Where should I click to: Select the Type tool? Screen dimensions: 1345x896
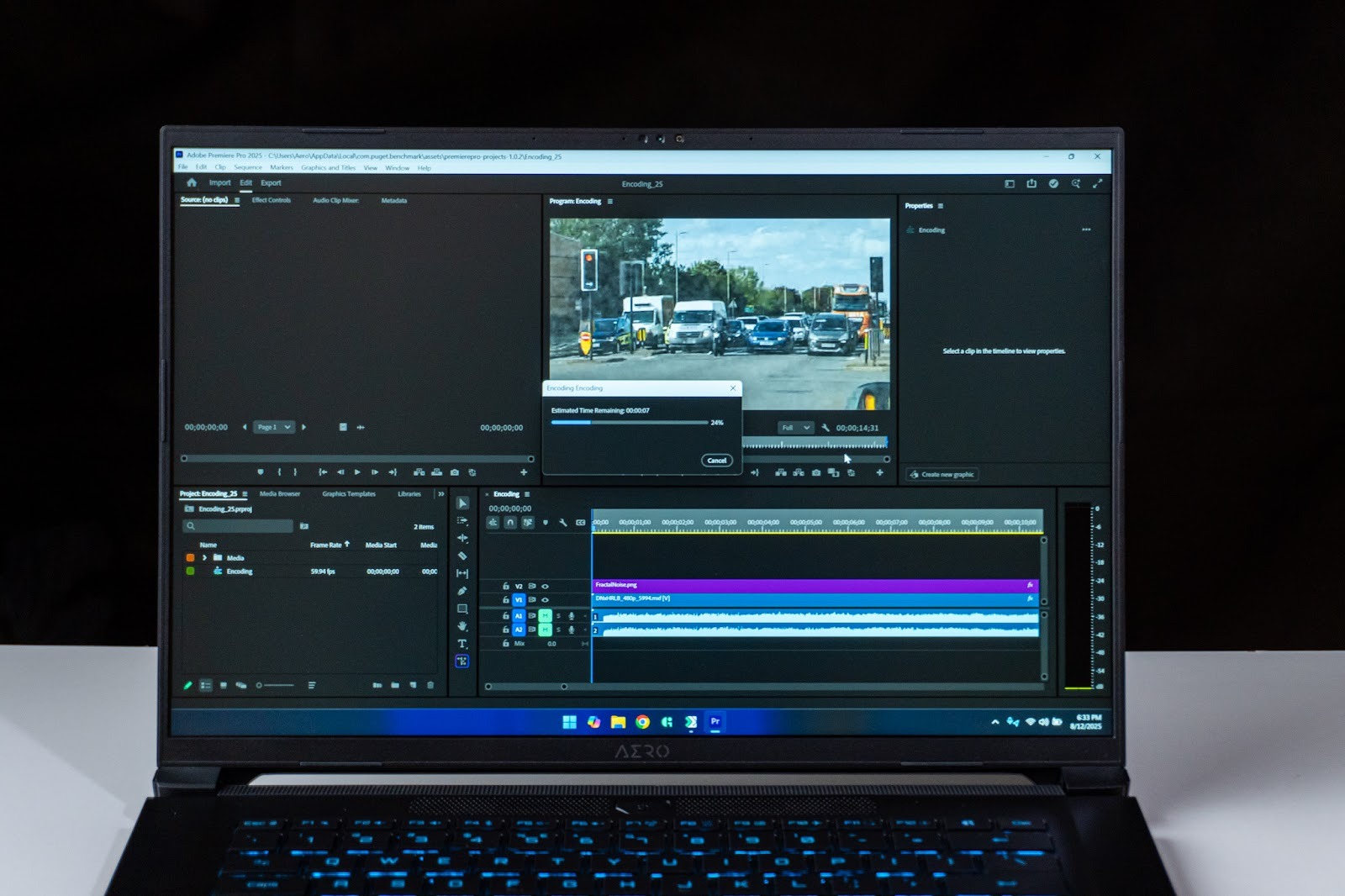coord(462,644)
